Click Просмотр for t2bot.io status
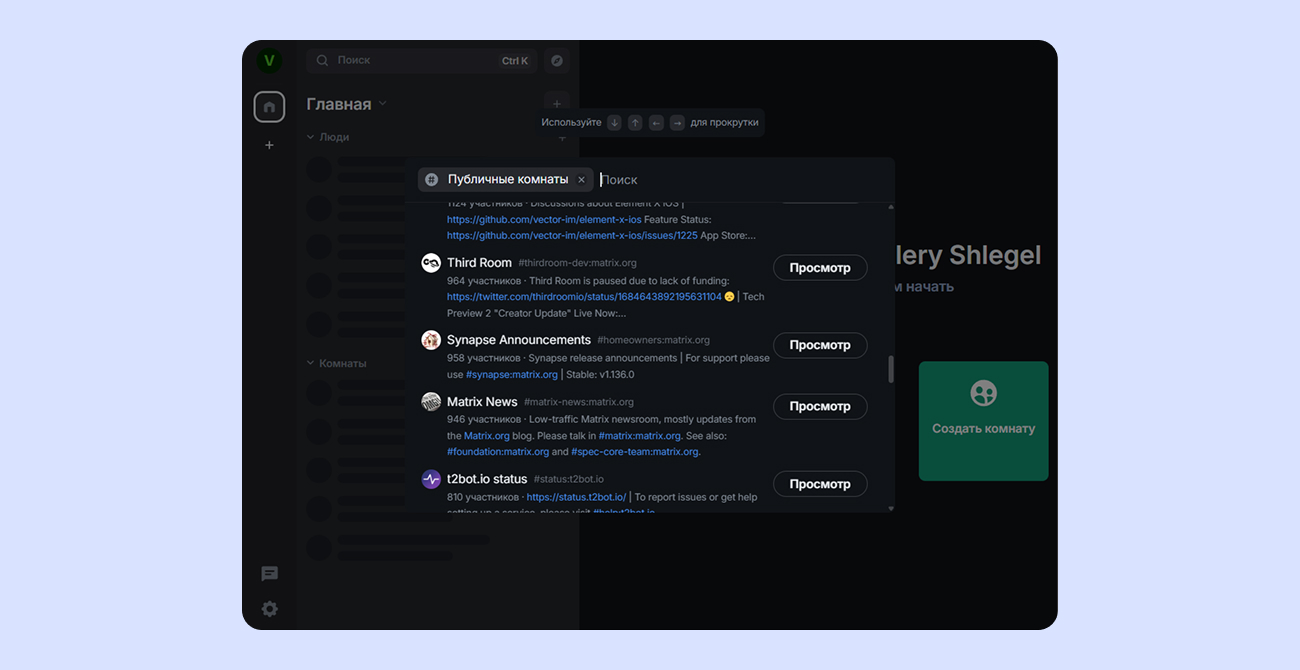The height and width of the screenshot is (670, 1300). 820,484
